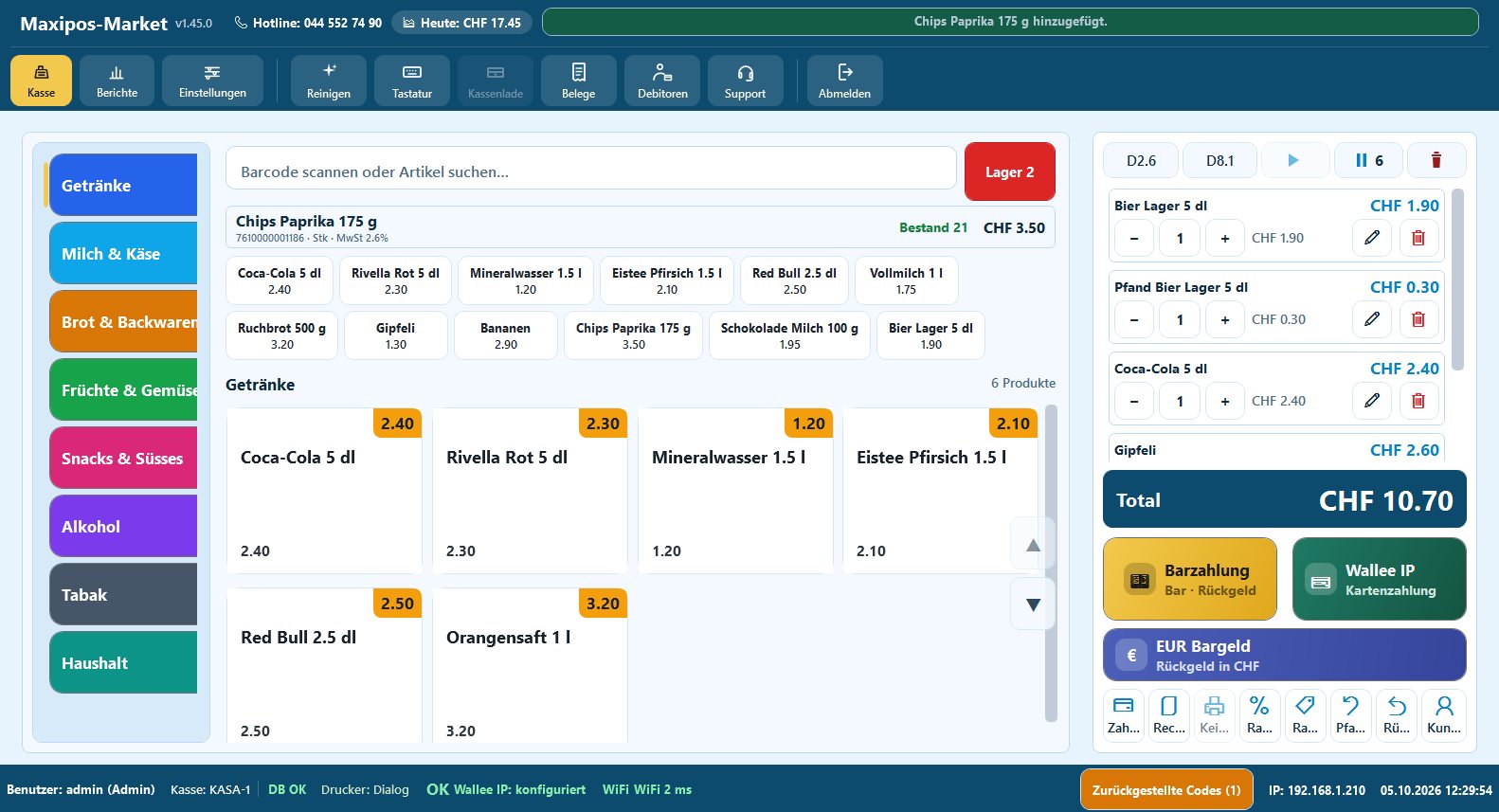
Task: Switch to the Alkohol category
Action: coord(123,526)
